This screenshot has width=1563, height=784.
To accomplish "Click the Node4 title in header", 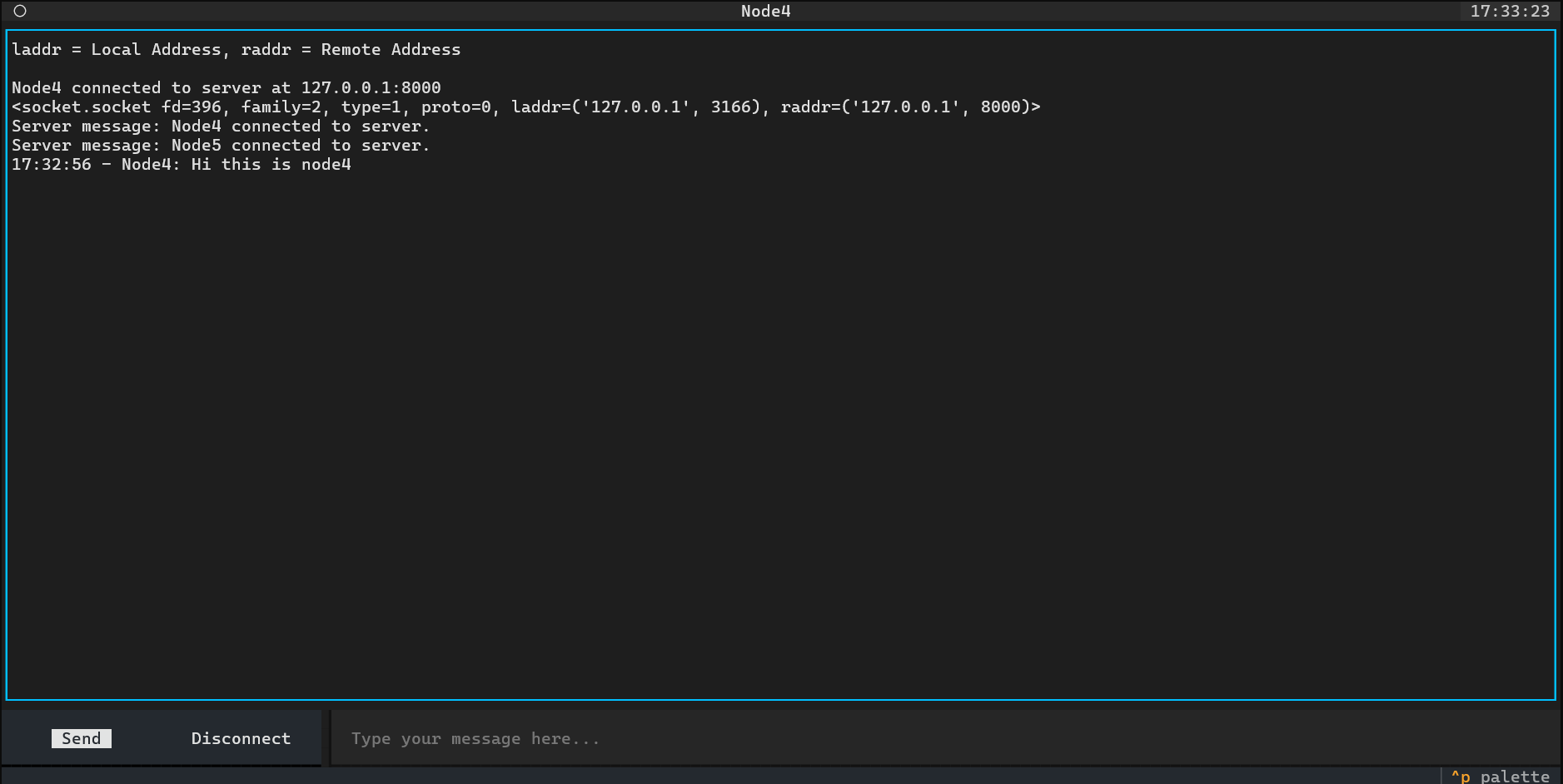I will tap(766, 11).
